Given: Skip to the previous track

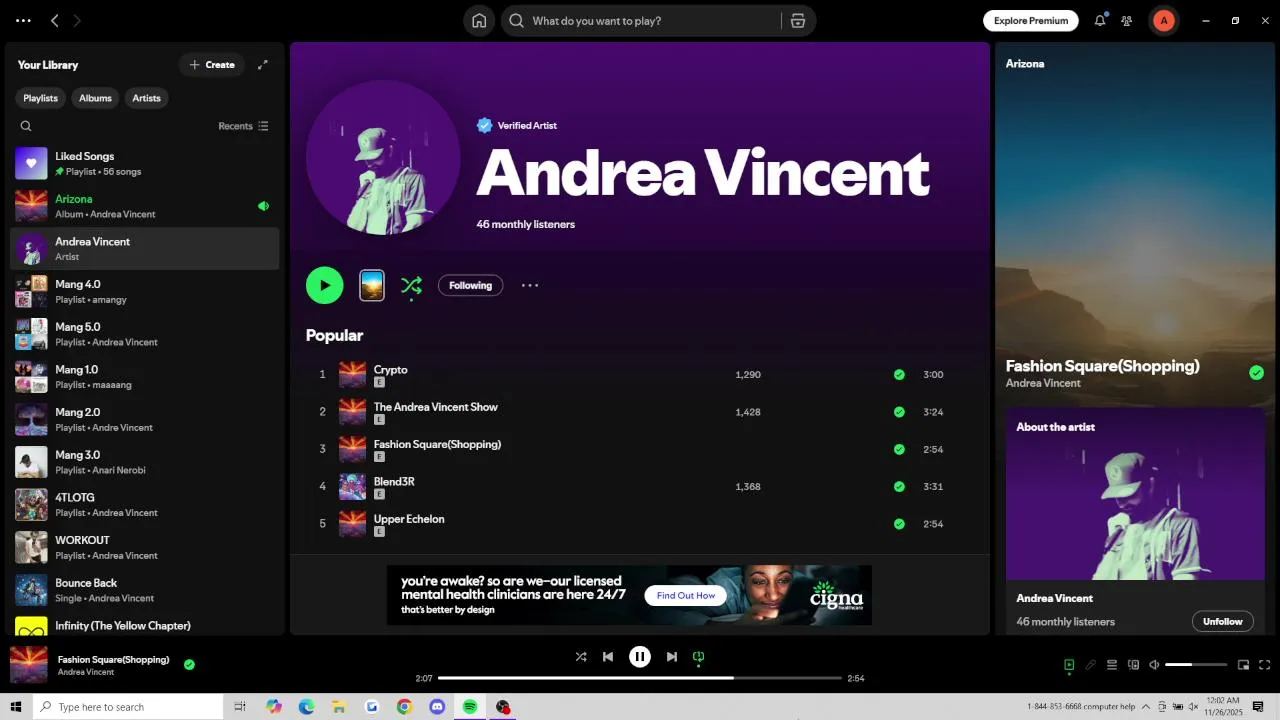Looking at the screenshot, I should coord(608,657).
